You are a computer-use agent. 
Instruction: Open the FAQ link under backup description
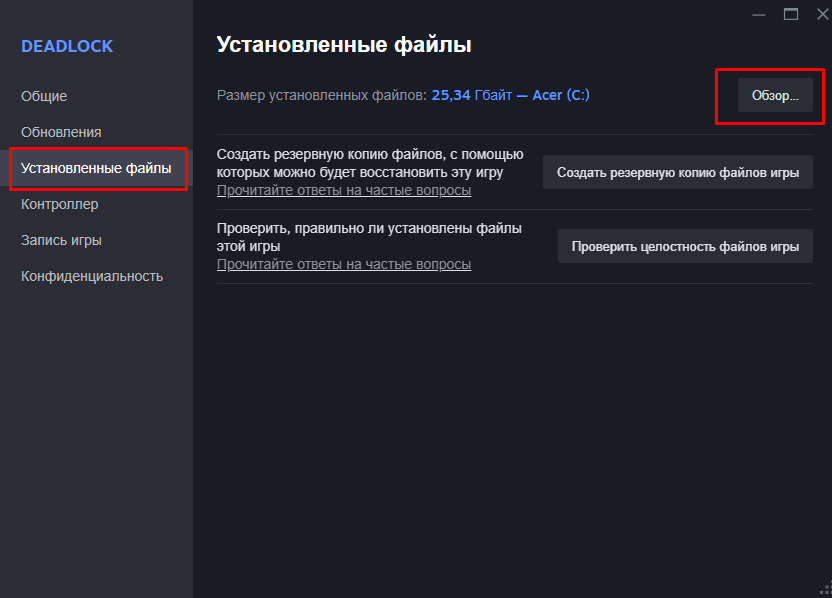pos(344,190)
